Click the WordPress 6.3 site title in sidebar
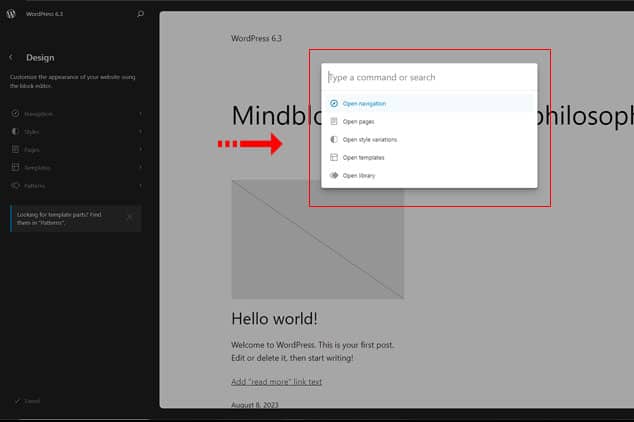 44,14
